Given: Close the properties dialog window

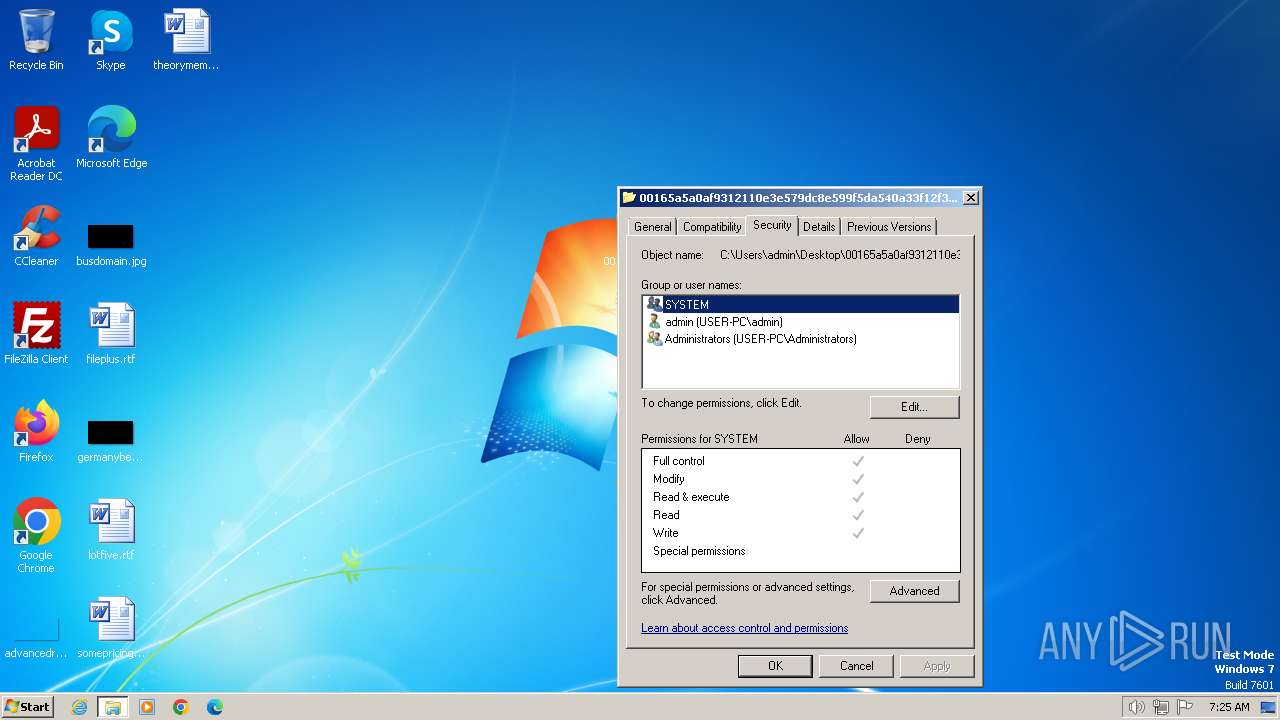Looking at the screenshot, I should click(970, 198).
